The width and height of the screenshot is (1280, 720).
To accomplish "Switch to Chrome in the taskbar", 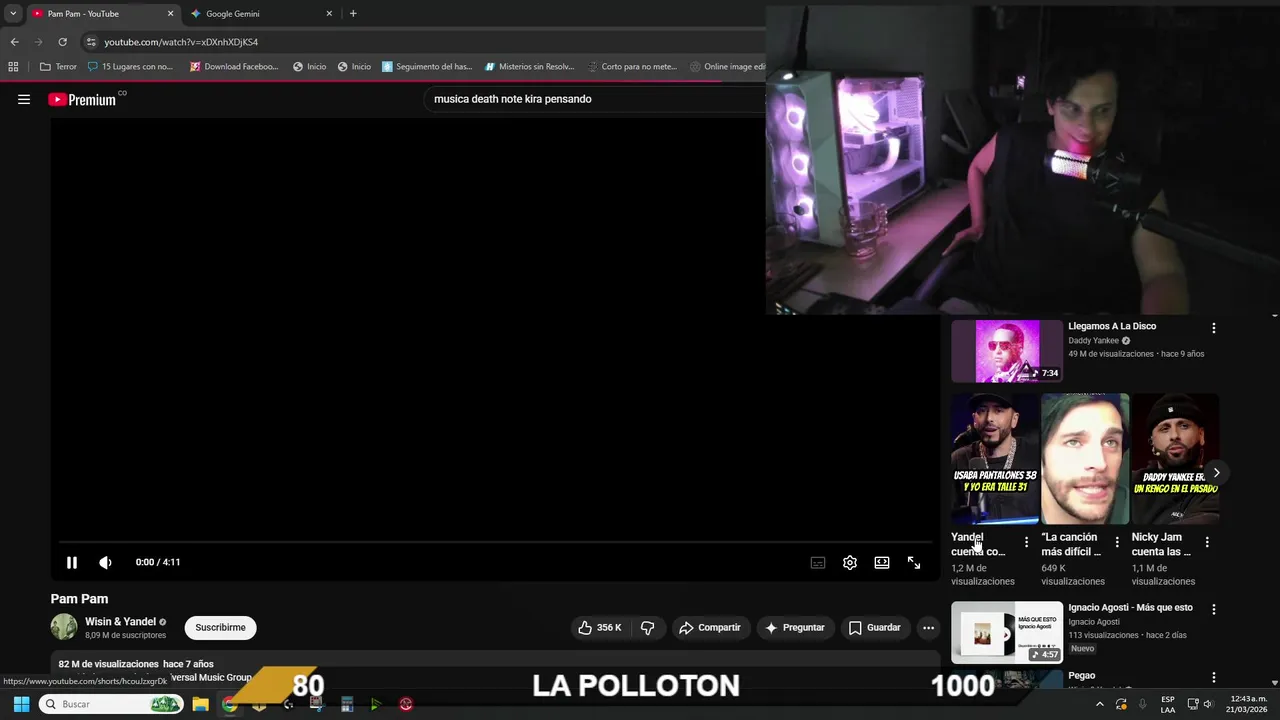I will coord(230,704).
